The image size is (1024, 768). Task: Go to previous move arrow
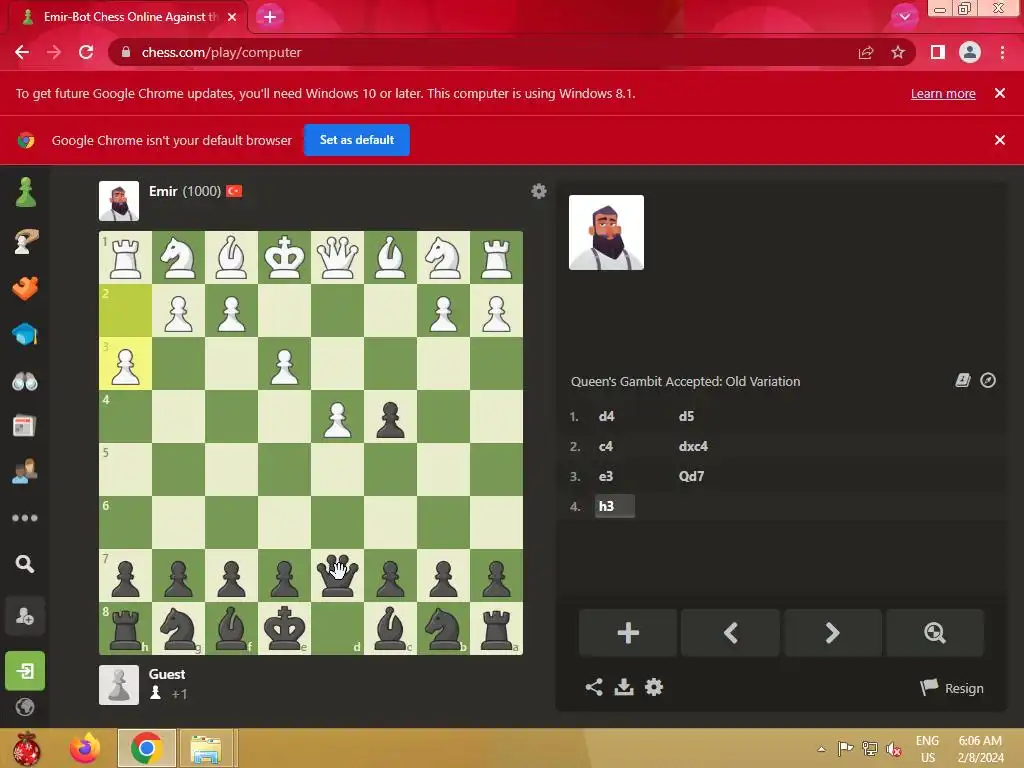coord(730,633)
